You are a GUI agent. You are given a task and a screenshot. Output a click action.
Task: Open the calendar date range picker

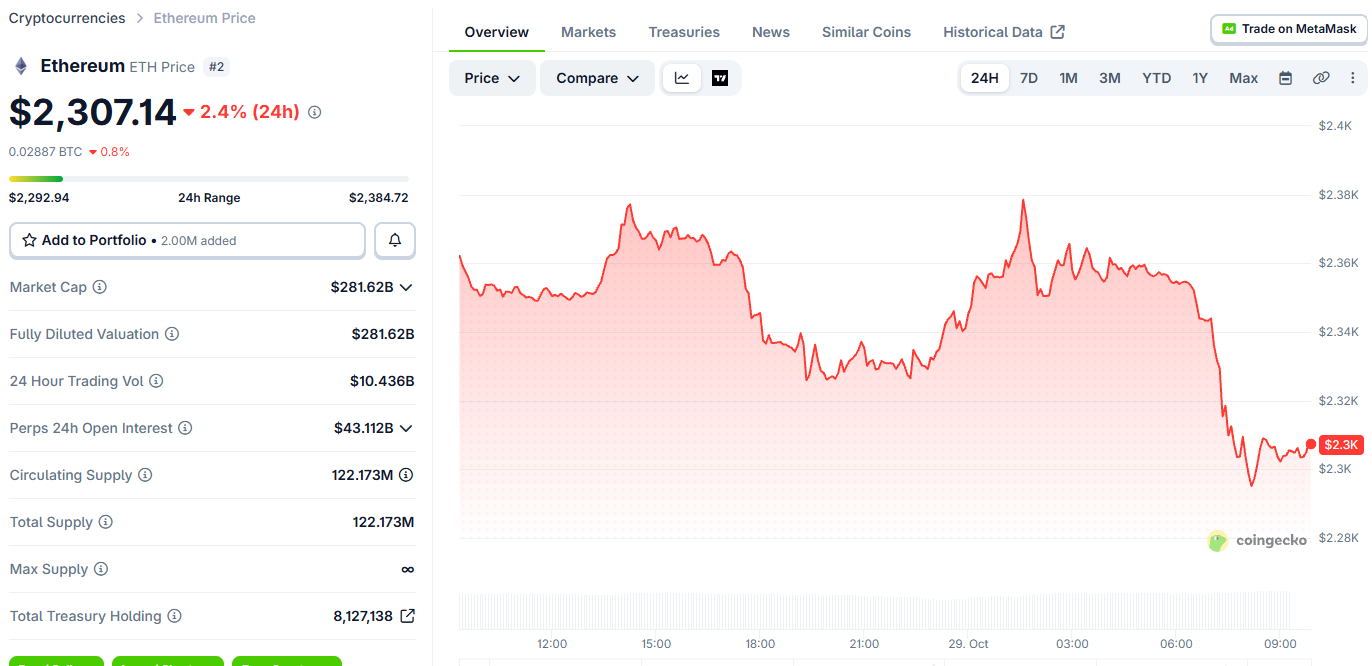tap(1286, 78)
